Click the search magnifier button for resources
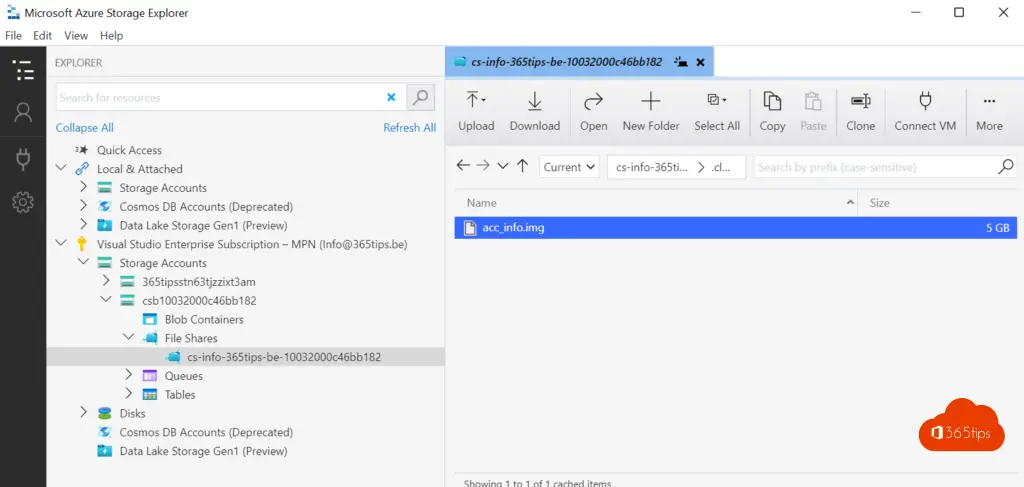This screenshot has height=487, width=1024. 421,97
